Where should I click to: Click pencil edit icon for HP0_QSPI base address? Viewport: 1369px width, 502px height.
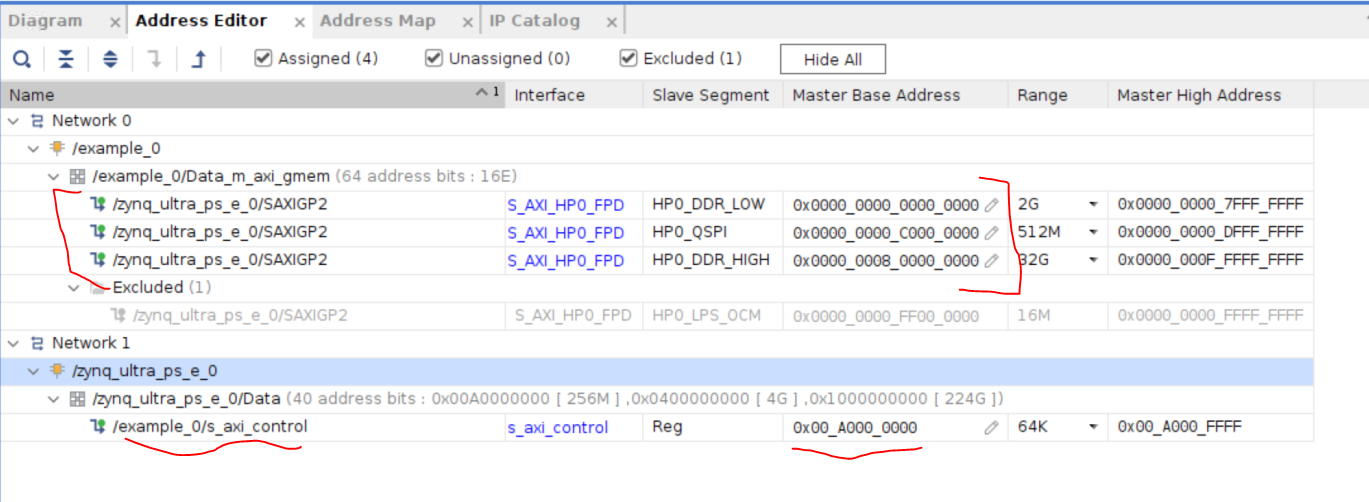coord(991,232)
